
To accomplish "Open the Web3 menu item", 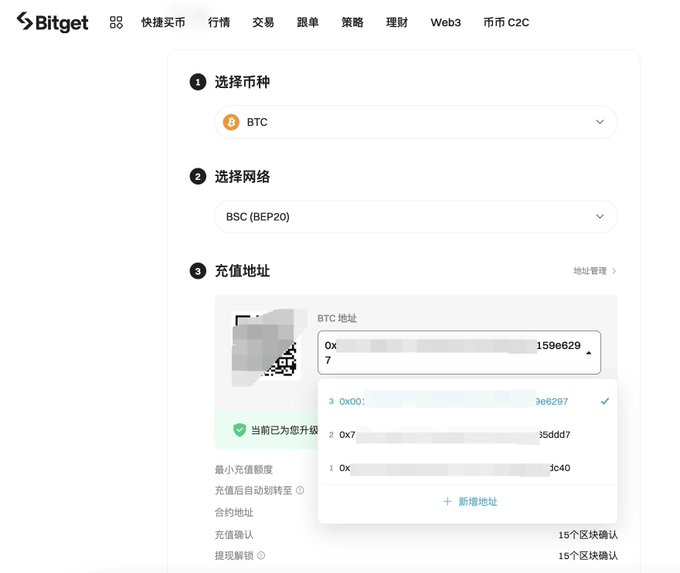I will point(445,22).
